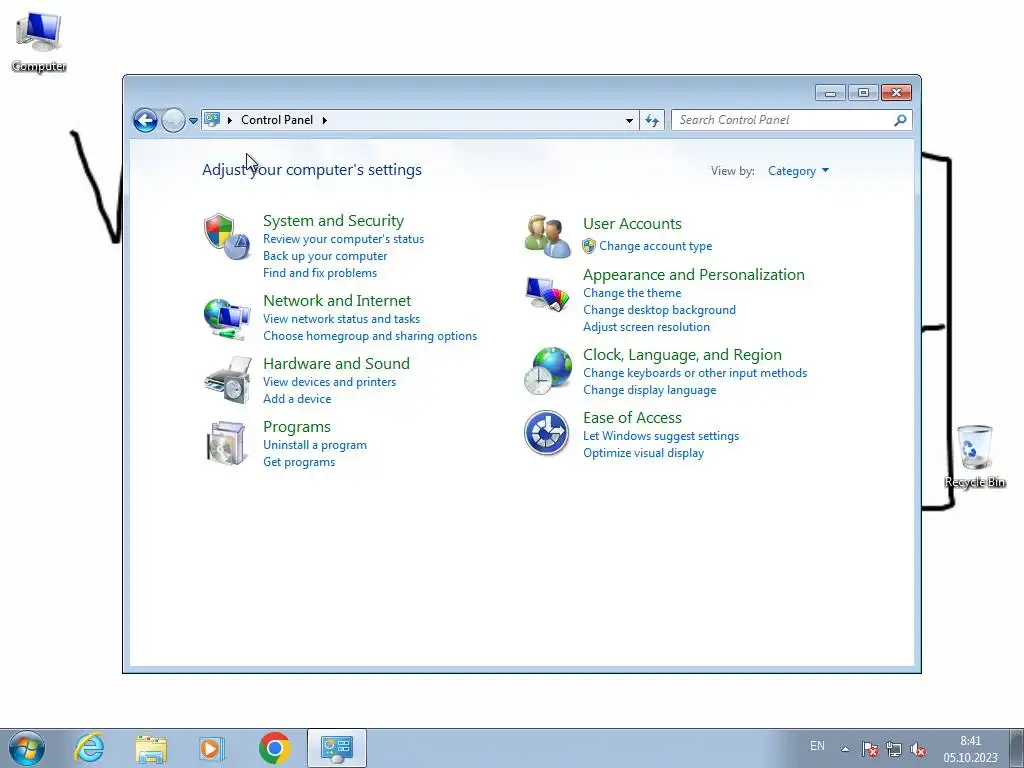Launch Internet Explorer from taskbar
The image size is (1024, 768).
click(89, 748)
